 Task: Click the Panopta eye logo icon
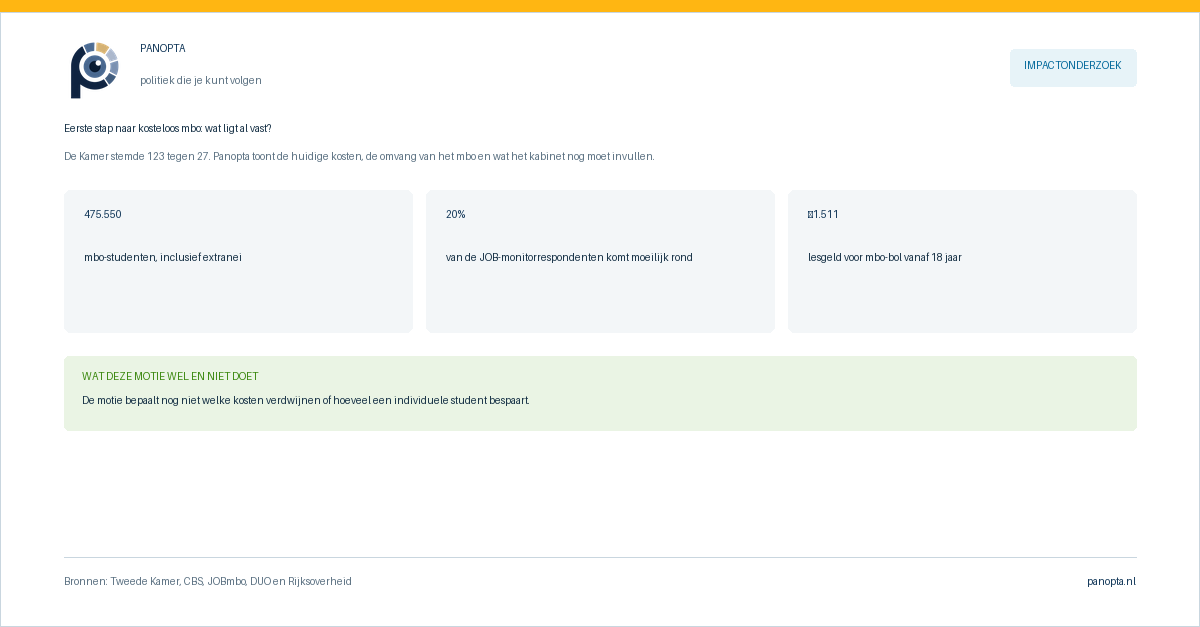pyautogui.click(x=95, y=70)
